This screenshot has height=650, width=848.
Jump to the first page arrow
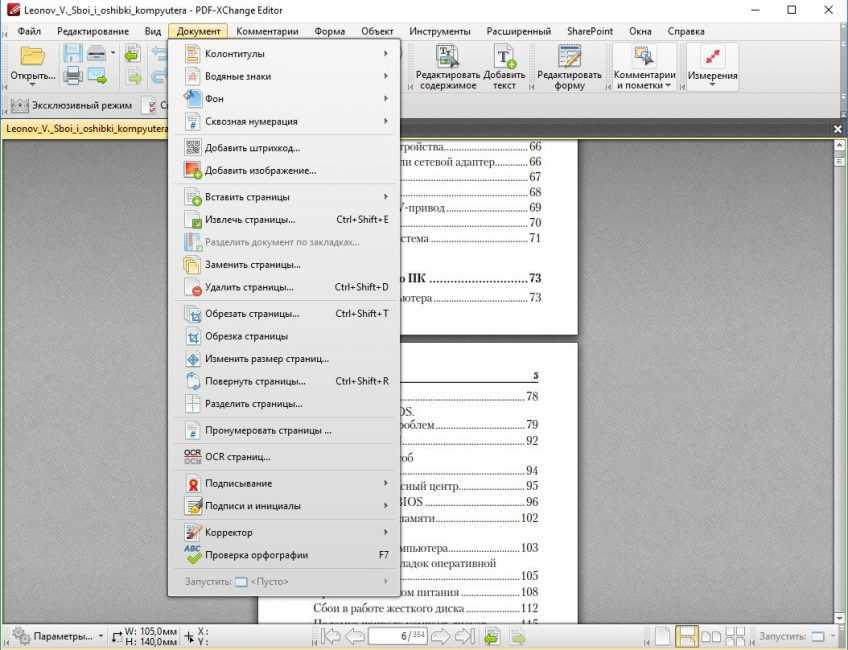332,636
